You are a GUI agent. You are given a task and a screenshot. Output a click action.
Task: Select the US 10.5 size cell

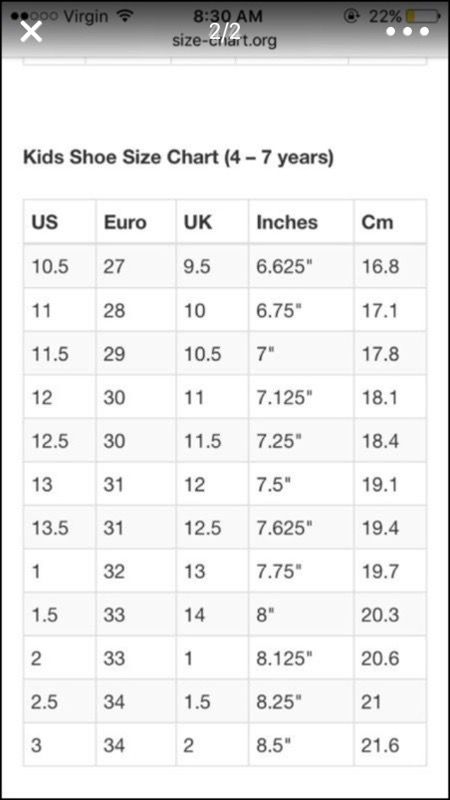click(60, 266)
